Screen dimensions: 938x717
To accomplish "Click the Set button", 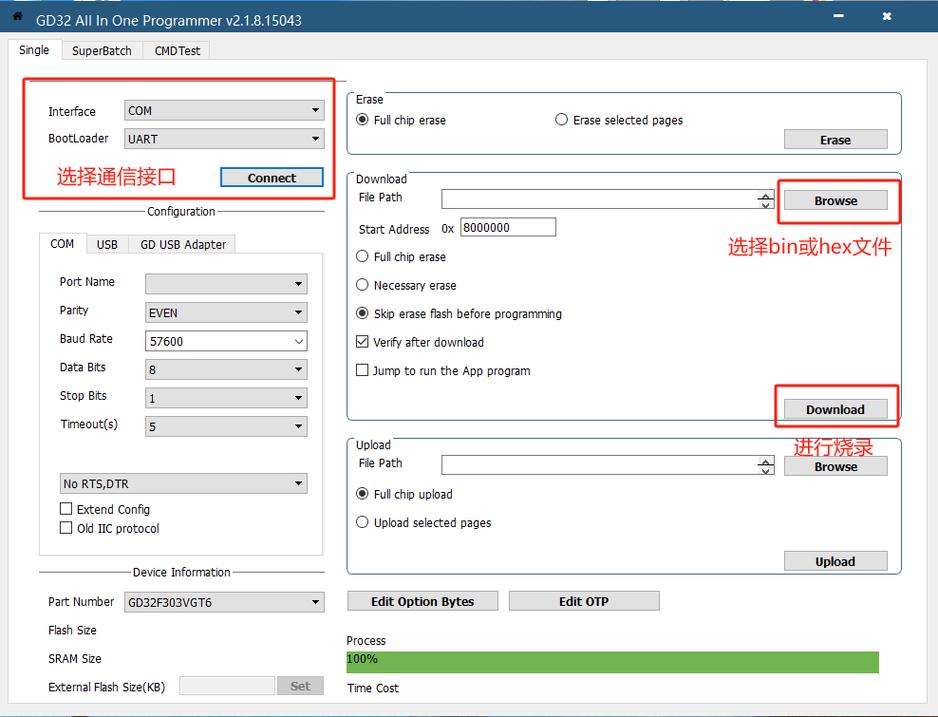I will 300,686.
